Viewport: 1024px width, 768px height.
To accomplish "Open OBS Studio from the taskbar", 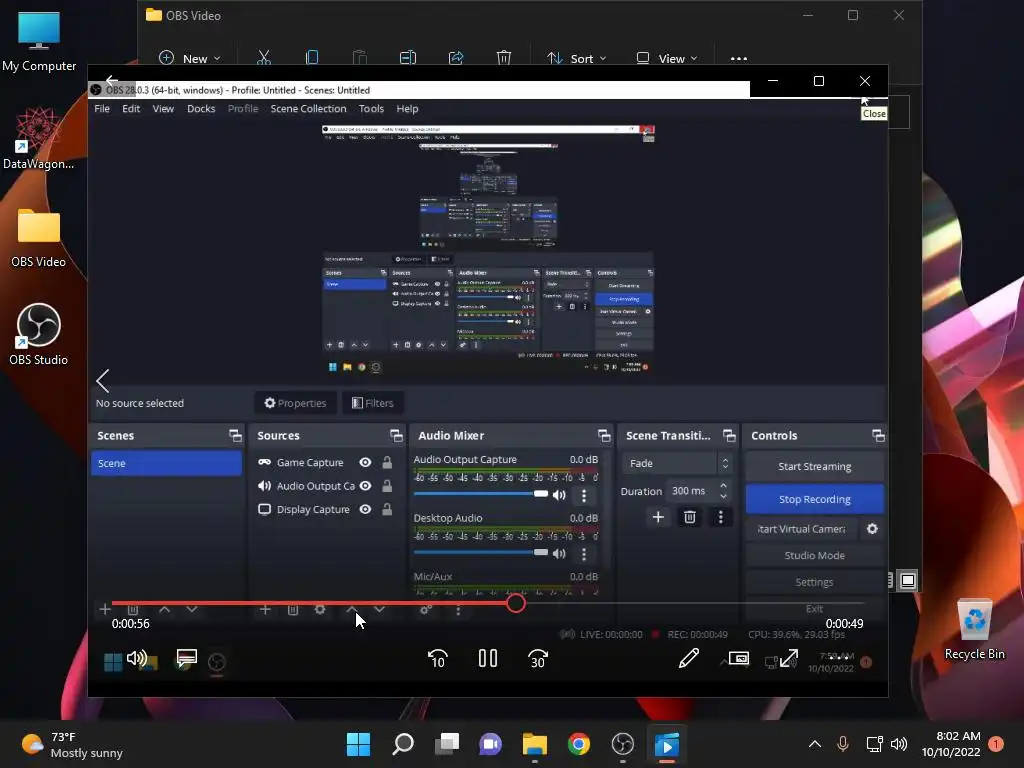I will [x=622, y=744].
